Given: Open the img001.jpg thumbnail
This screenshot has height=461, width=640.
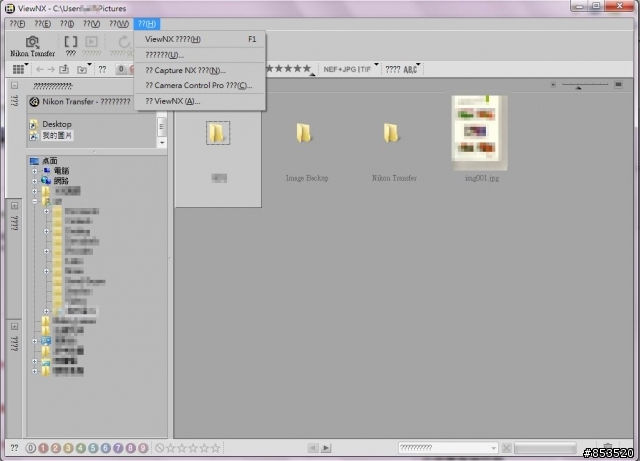Looking at the screenshot, I should pyautogui.click(x=479, y=132).
